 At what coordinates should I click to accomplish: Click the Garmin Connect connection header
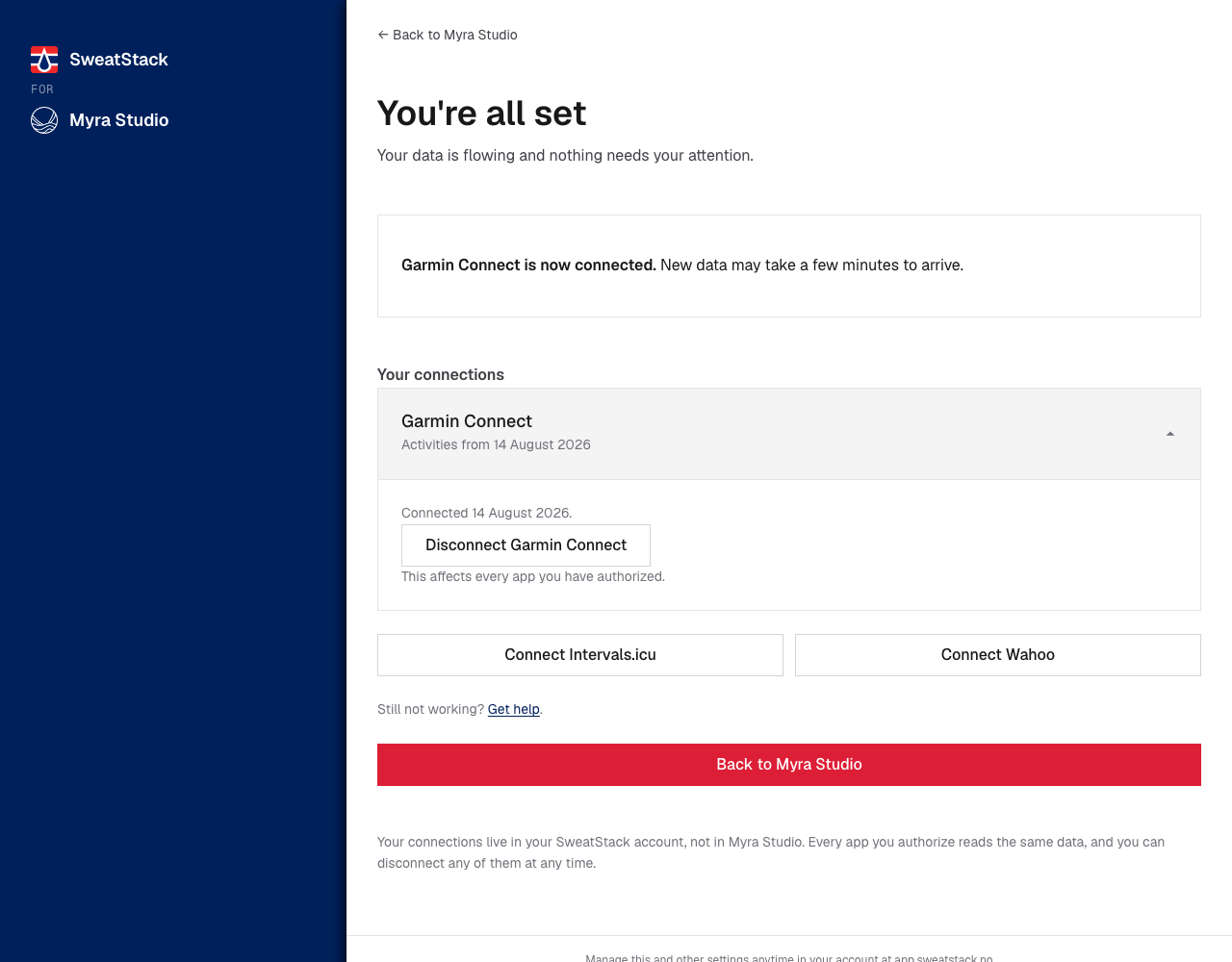[x=789, y=434]
